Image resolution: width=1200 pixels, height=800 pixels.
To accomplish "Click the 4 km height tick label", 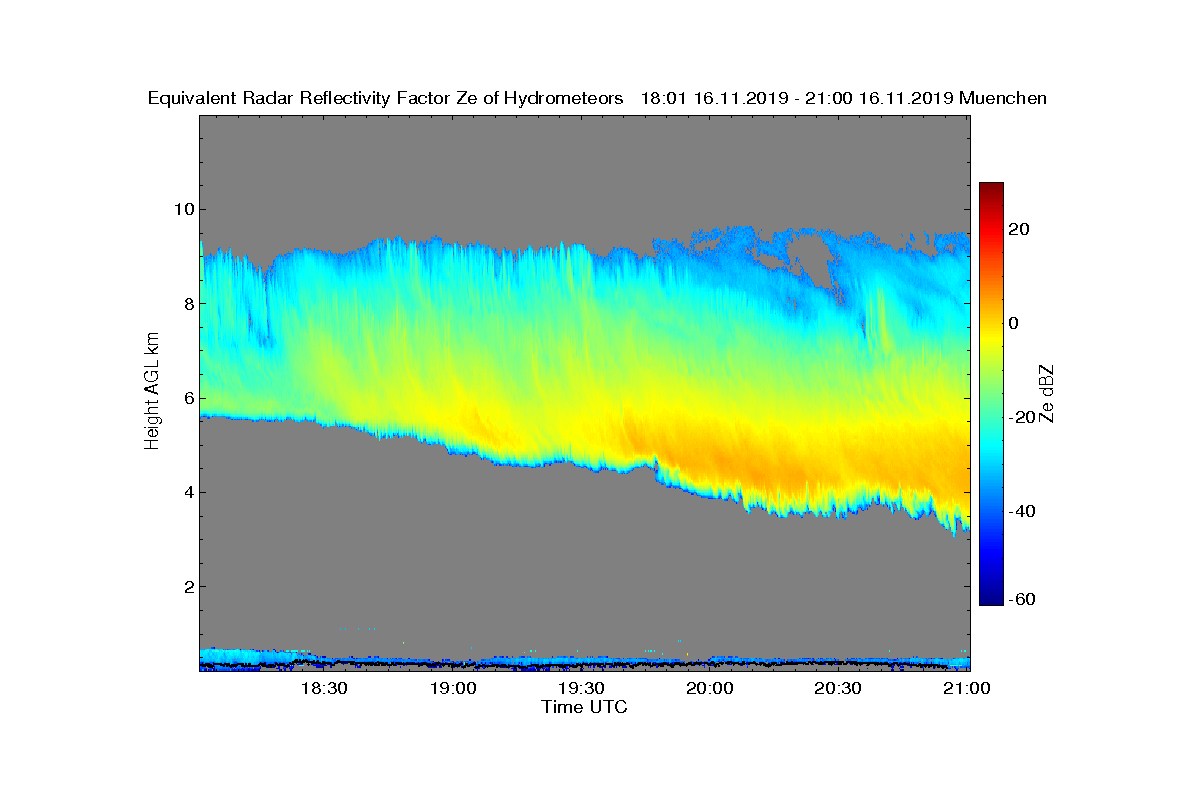I will pos(187,492).
